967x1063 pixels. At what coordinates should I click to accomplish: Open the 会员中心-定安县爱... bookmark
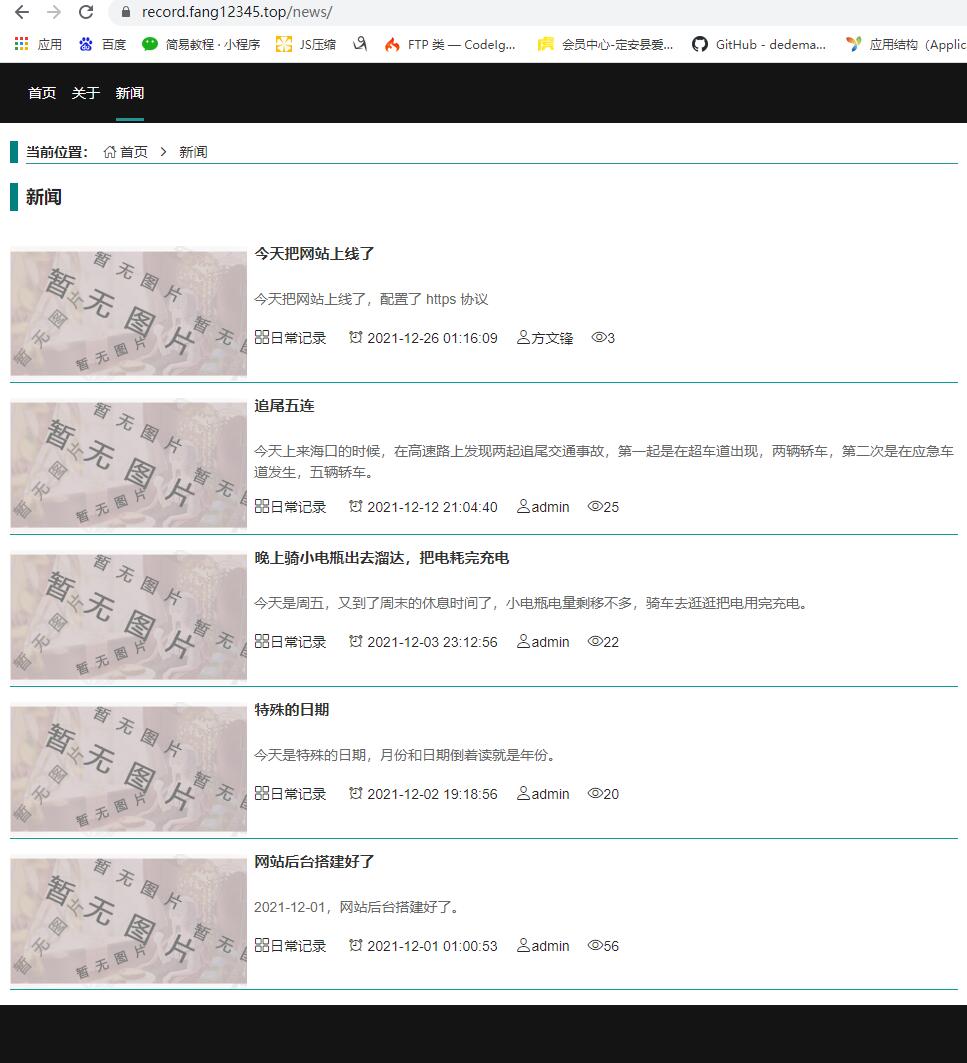pyautogui.click(x=605, y=45)
